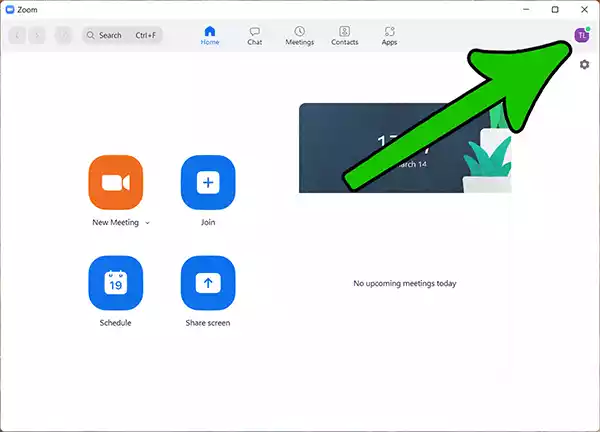This screenshot has height=432, width=600.
Task: Click the Schedule label
Action: 116,323
